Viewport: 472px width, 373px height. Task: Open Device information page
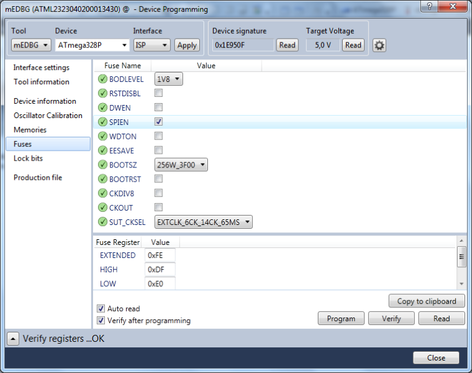pos(45,101)
